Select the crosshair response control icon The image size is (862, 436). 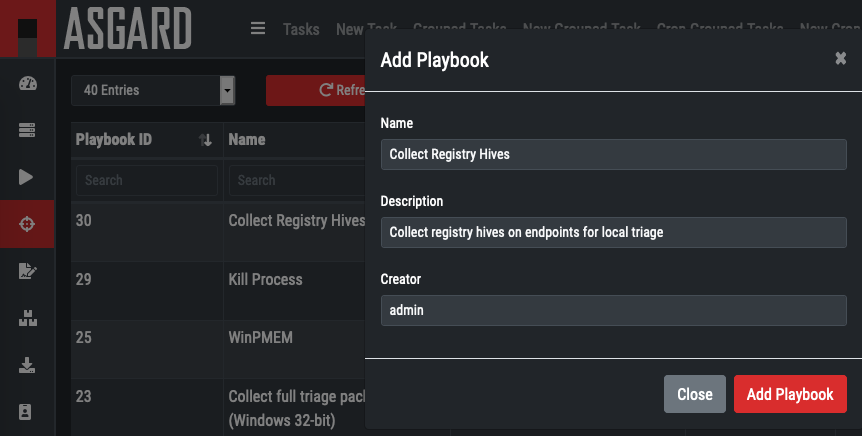pyautogui.click(x=27, y=224)
